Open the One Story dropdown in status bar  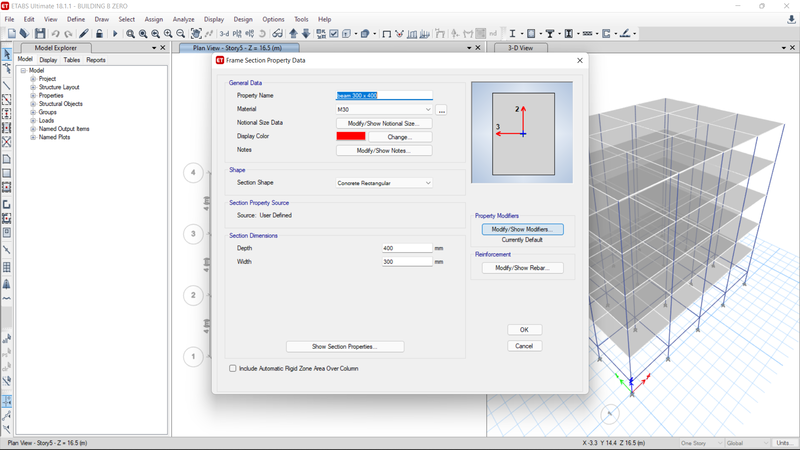[702, 443]
